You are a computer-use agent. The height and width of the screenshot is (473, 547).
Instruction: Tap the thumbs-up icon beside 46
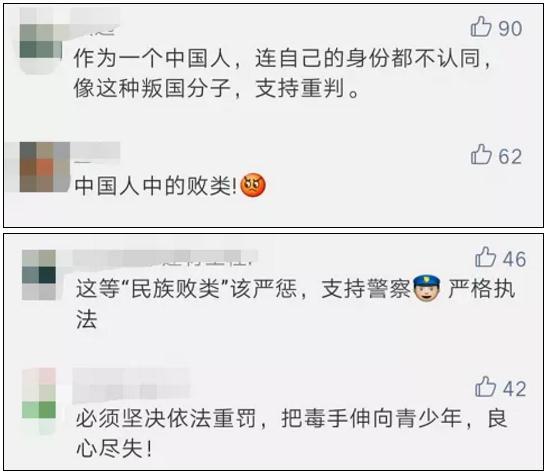tap(485, 257)
